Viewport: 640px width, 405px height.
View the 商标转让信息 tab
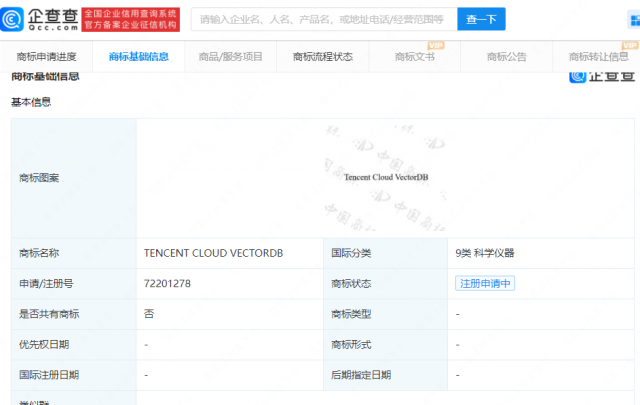tap(598, 57)
